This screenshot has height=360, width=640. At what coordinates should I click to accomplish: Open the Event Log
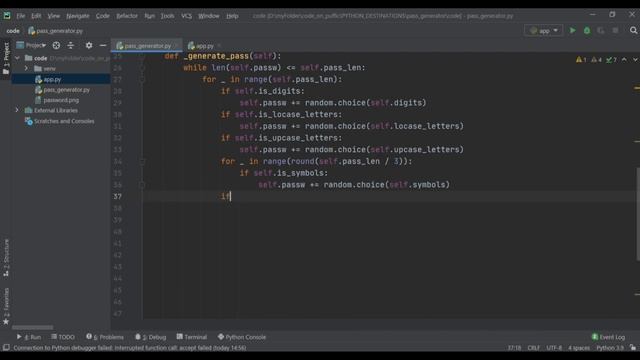pos(608,337)
